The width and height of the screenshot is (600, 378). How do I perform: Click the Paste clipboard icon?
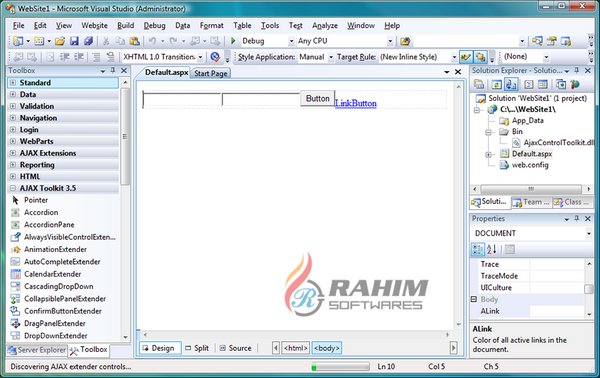(134, 41)
